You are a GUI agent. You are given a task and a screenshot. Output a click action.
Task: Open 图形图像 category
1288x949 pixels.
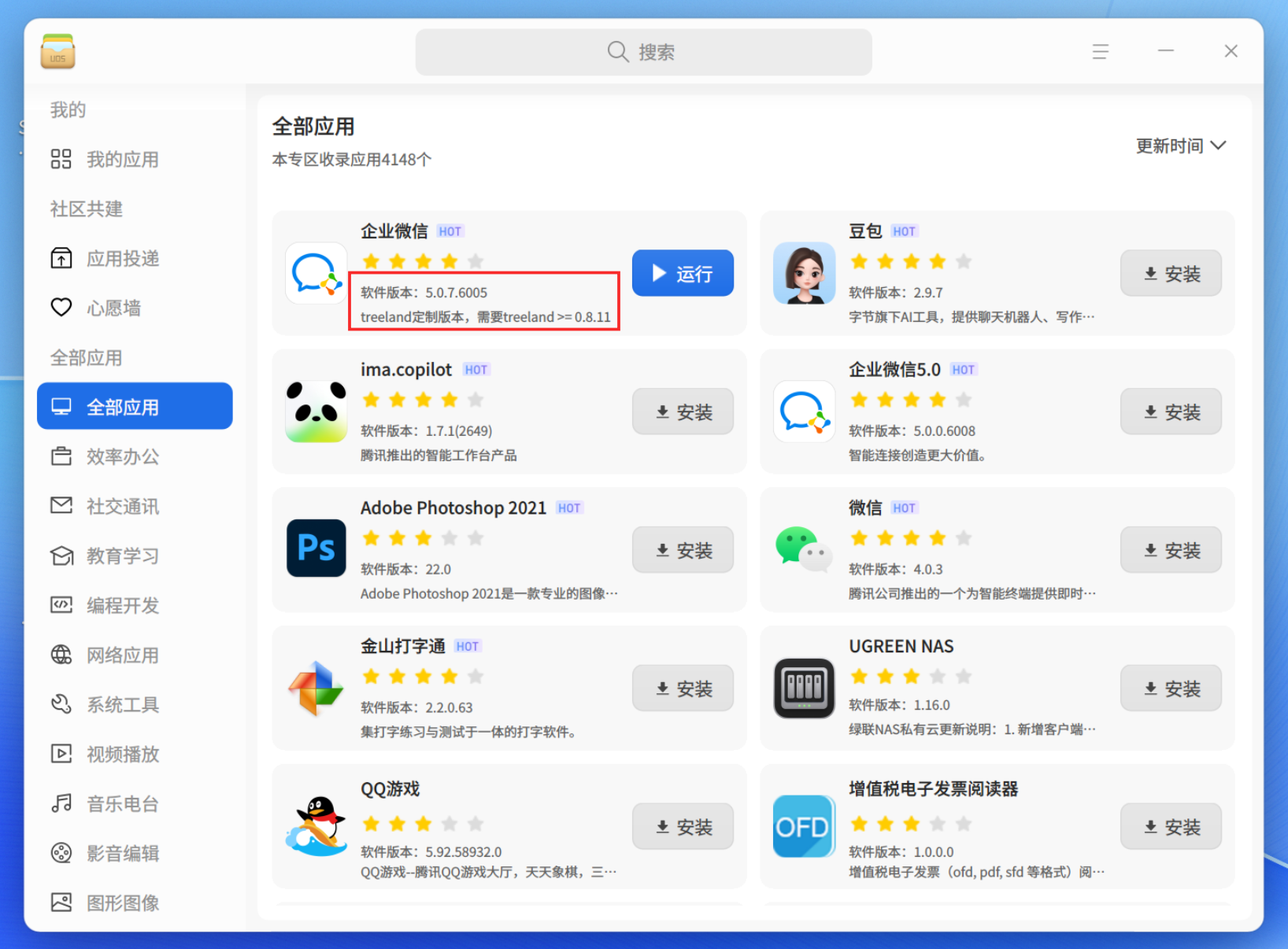[x=135, y=903]
